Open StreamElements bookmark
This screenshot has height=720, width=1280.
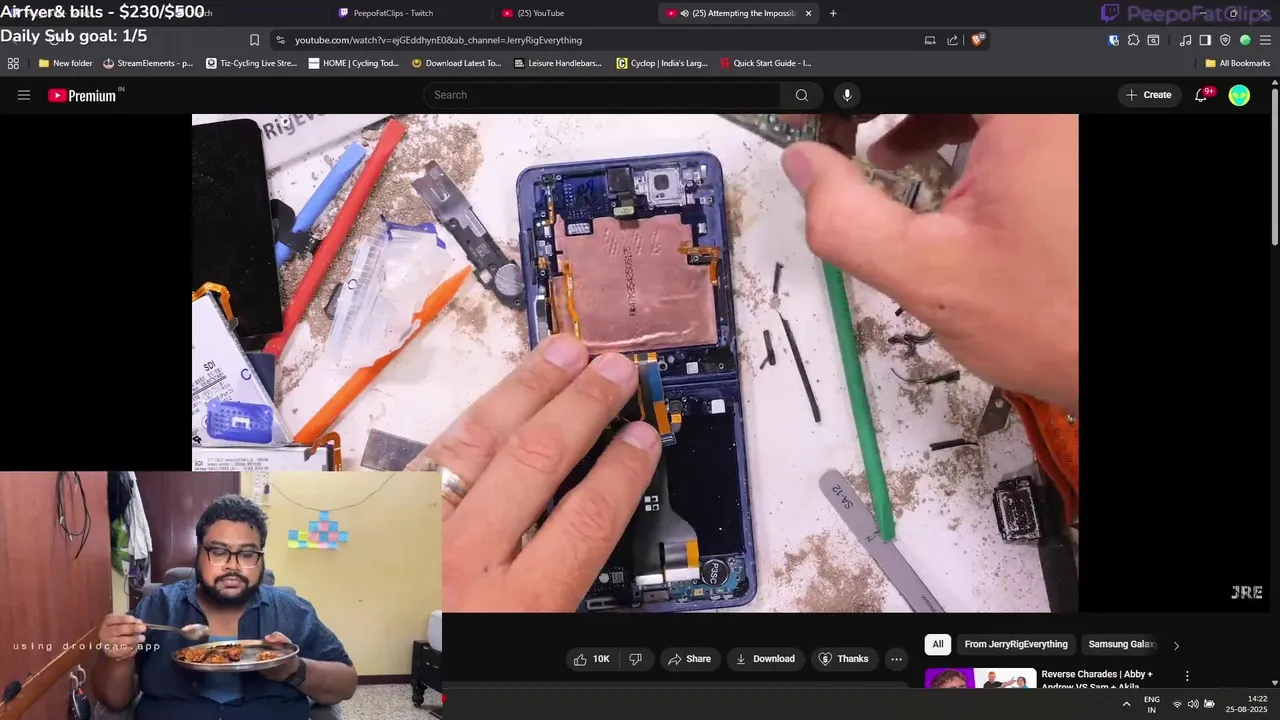point(148,63)
